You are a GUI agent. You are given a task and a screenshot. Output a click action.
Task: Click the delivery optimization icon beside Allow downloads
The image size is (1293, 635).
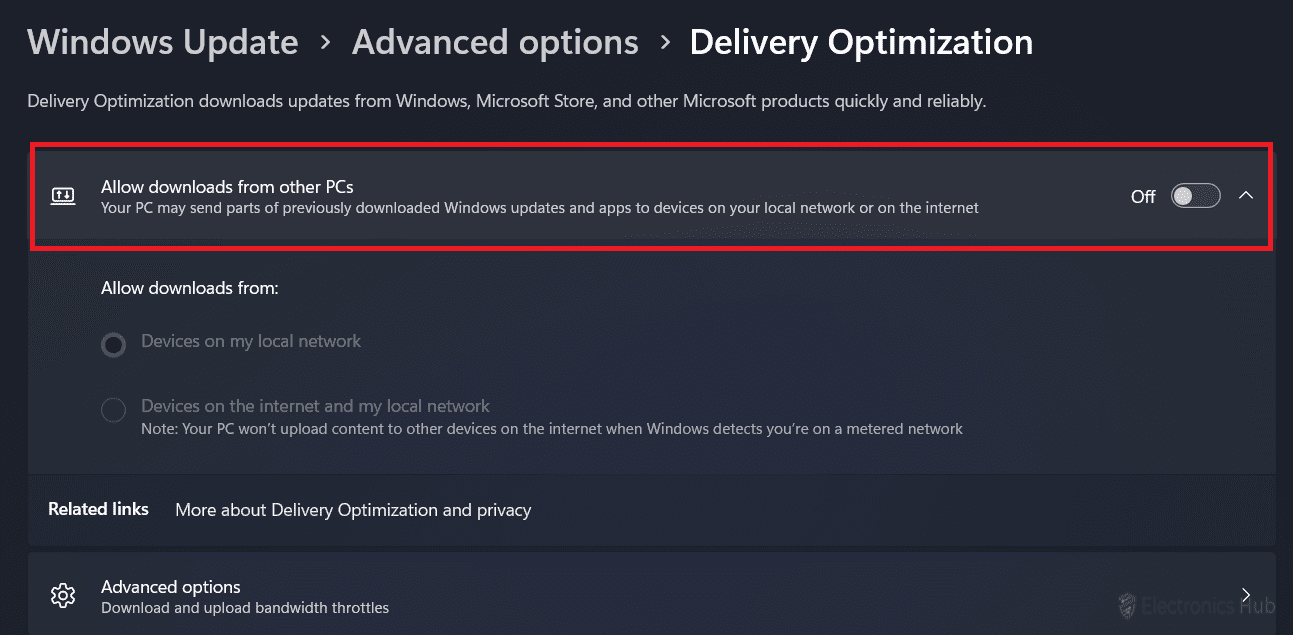pos(63,196)
